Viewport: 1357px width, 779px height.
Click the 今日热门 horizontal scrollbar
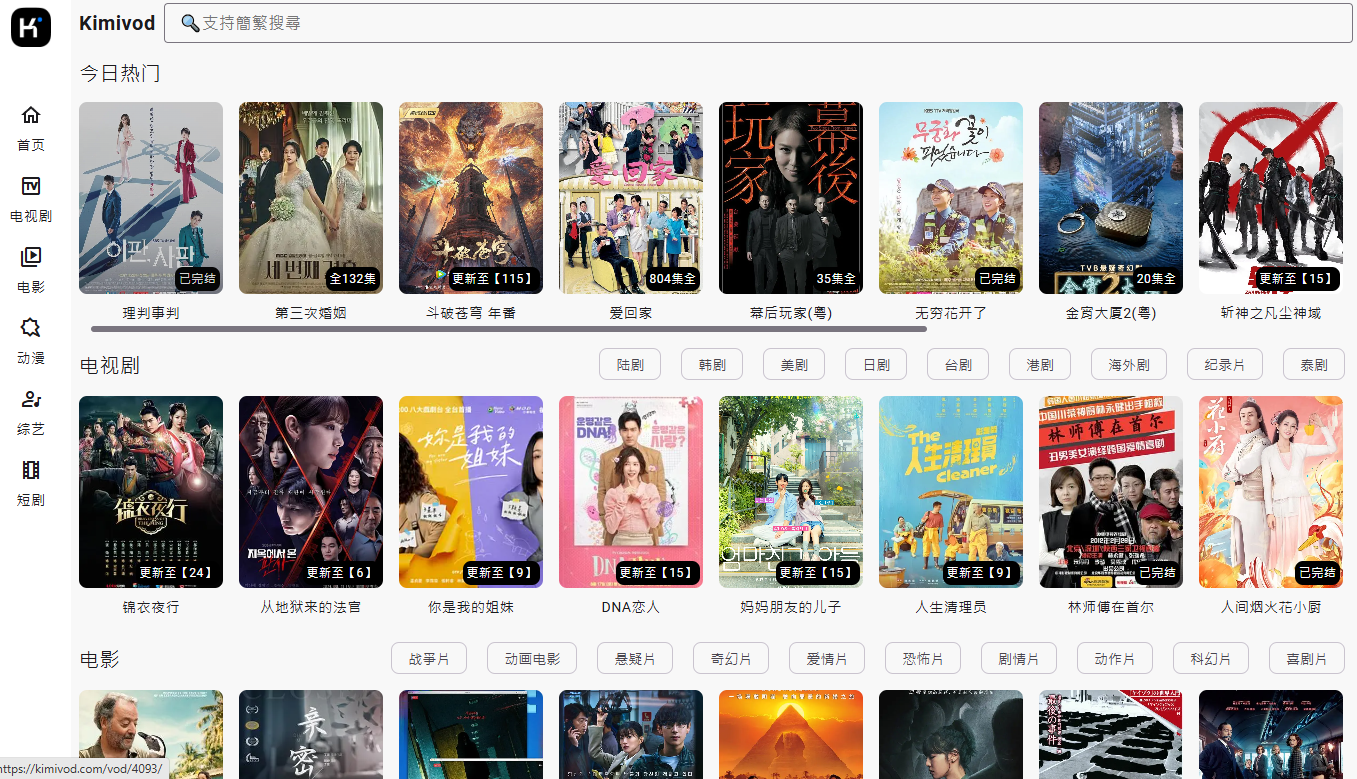509,328
